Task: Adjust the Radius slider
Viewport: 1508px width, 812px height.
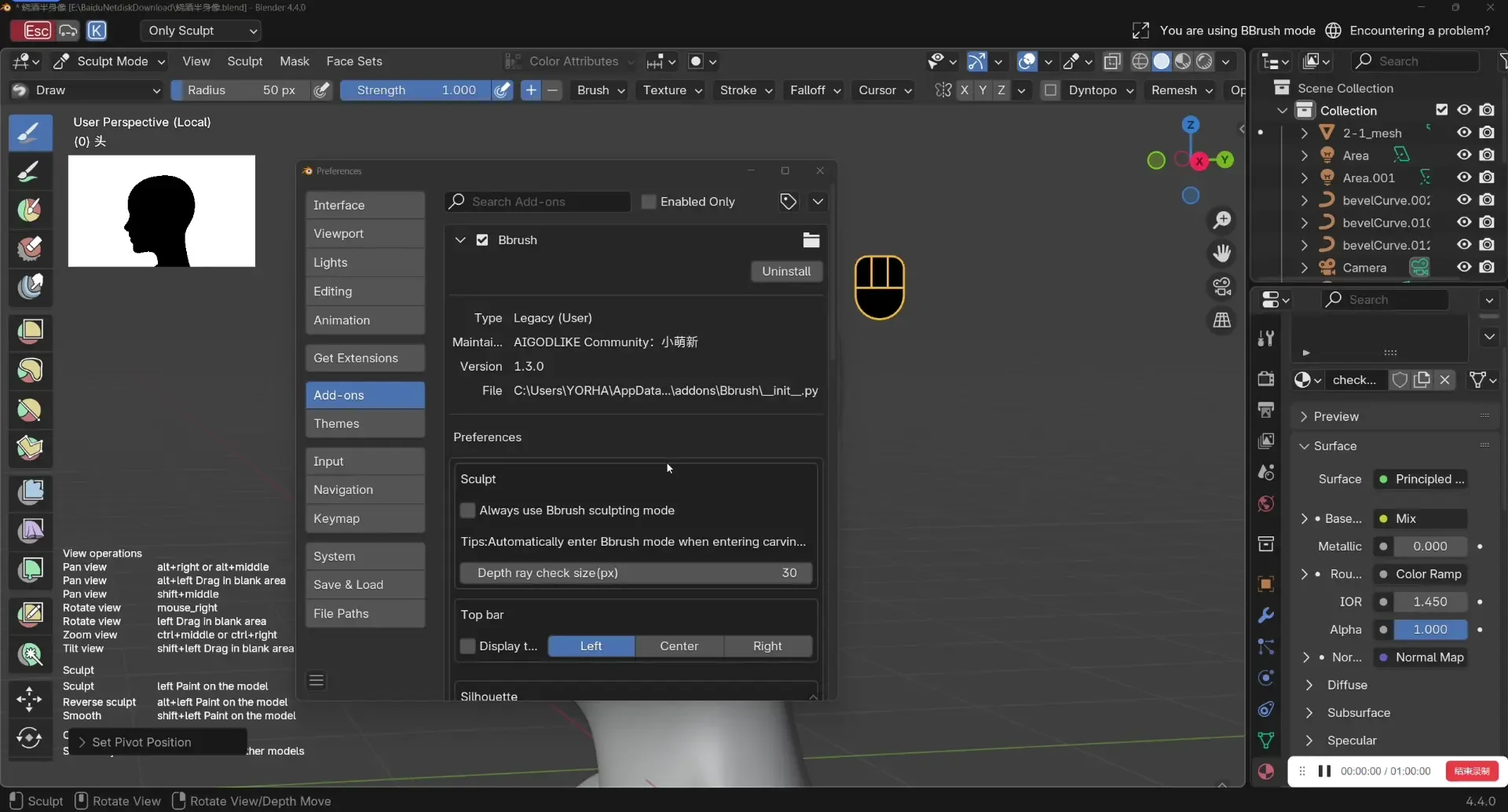Action: (241, 90)
